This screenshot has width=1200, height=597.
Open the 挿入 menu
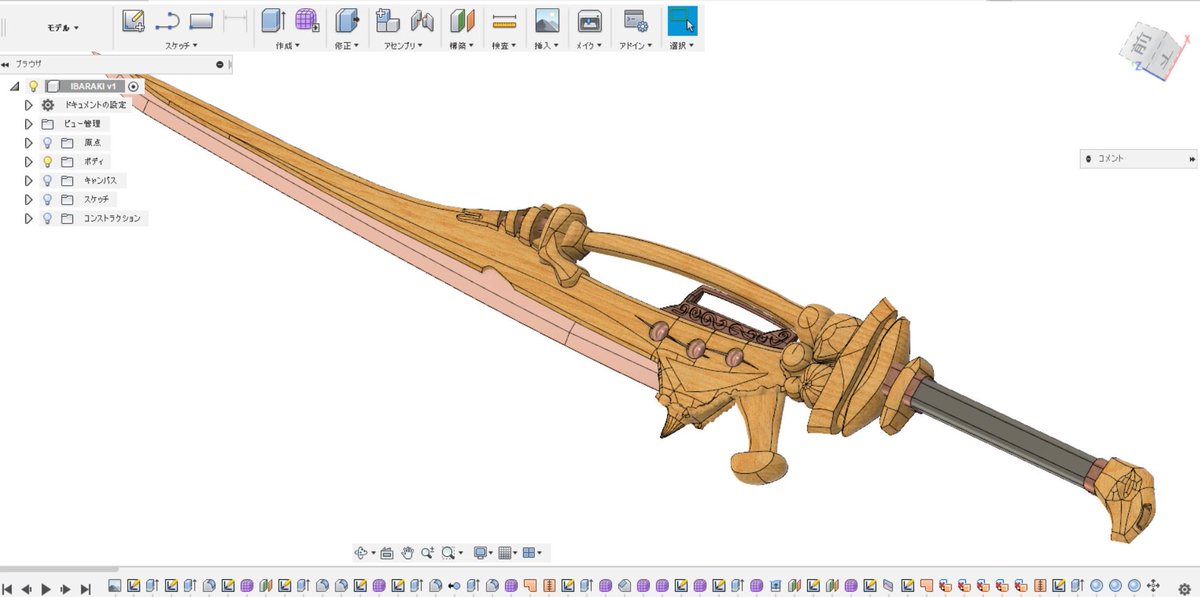pyautogui.click(x=547, y=45)
